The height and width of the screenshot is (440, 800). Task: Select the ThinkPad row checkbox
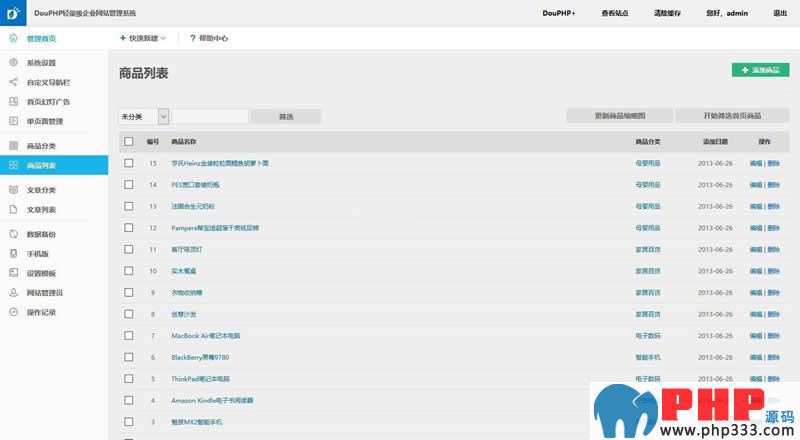(129, 379)
